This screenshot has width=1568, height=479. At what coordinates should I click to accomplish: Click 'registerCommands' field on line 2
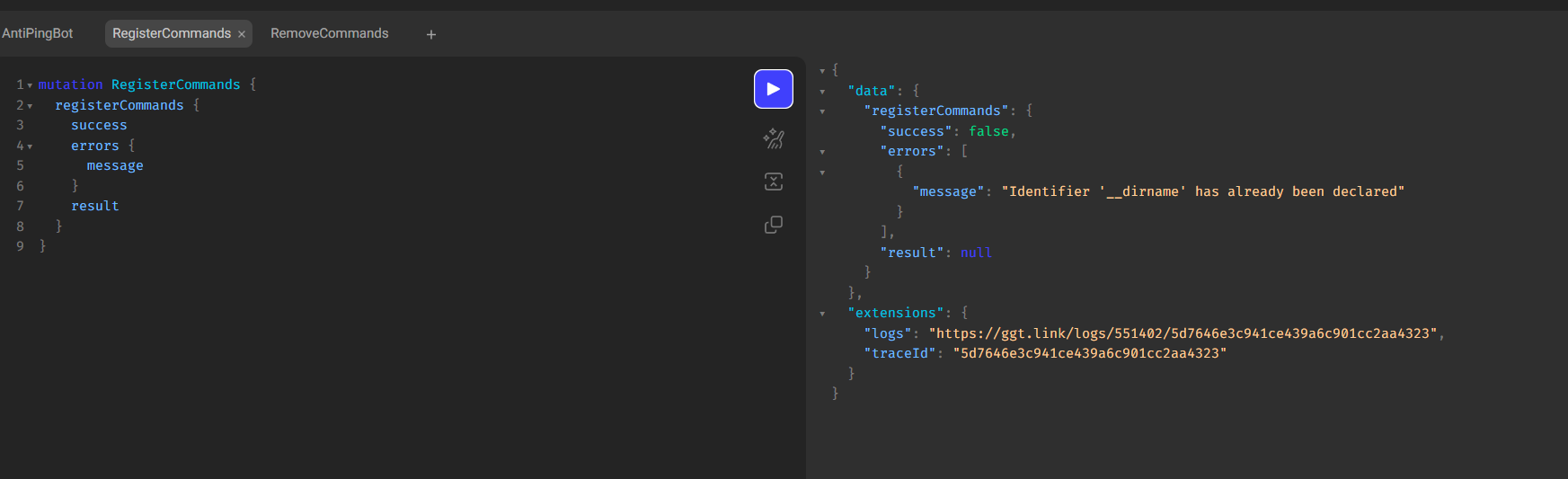(x=120, y=105)
